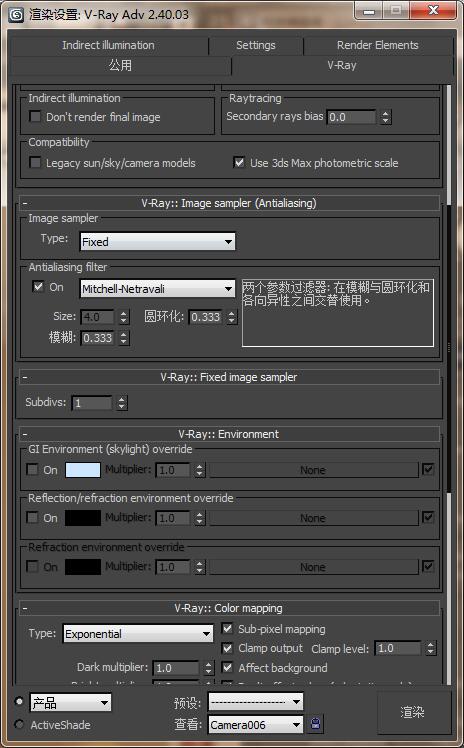Click the 模糊 value field
Screen dimensions: 464x748
pos(98,338)
